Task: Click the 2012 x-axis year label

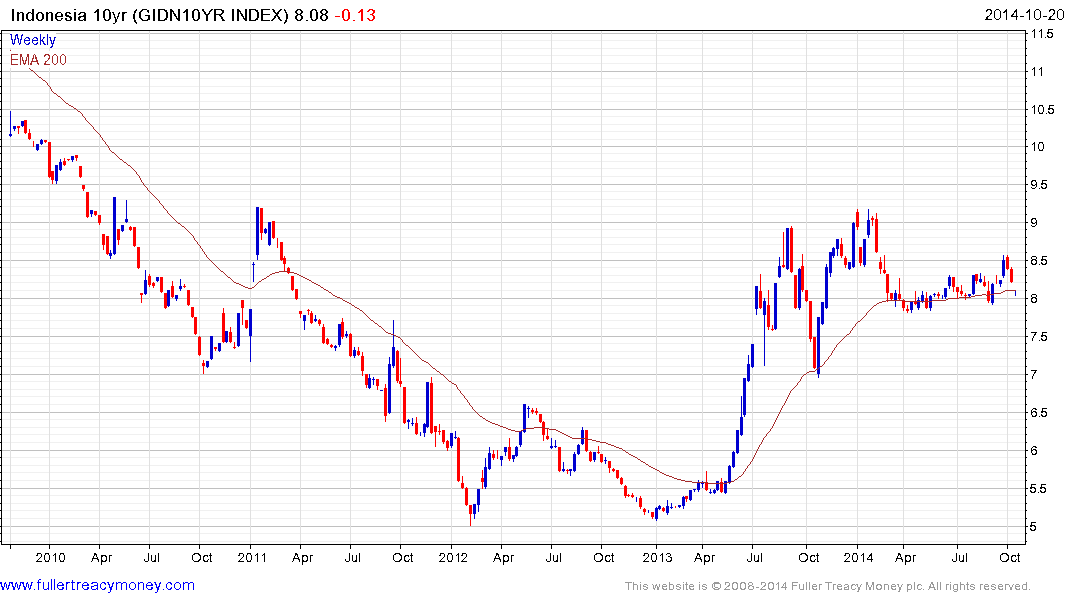Action: (x=453, y=557)
